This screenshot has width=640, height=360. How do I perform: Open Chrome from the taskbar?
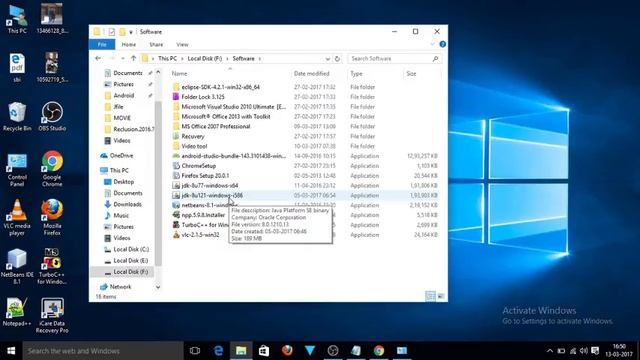(x=379, y=351)
